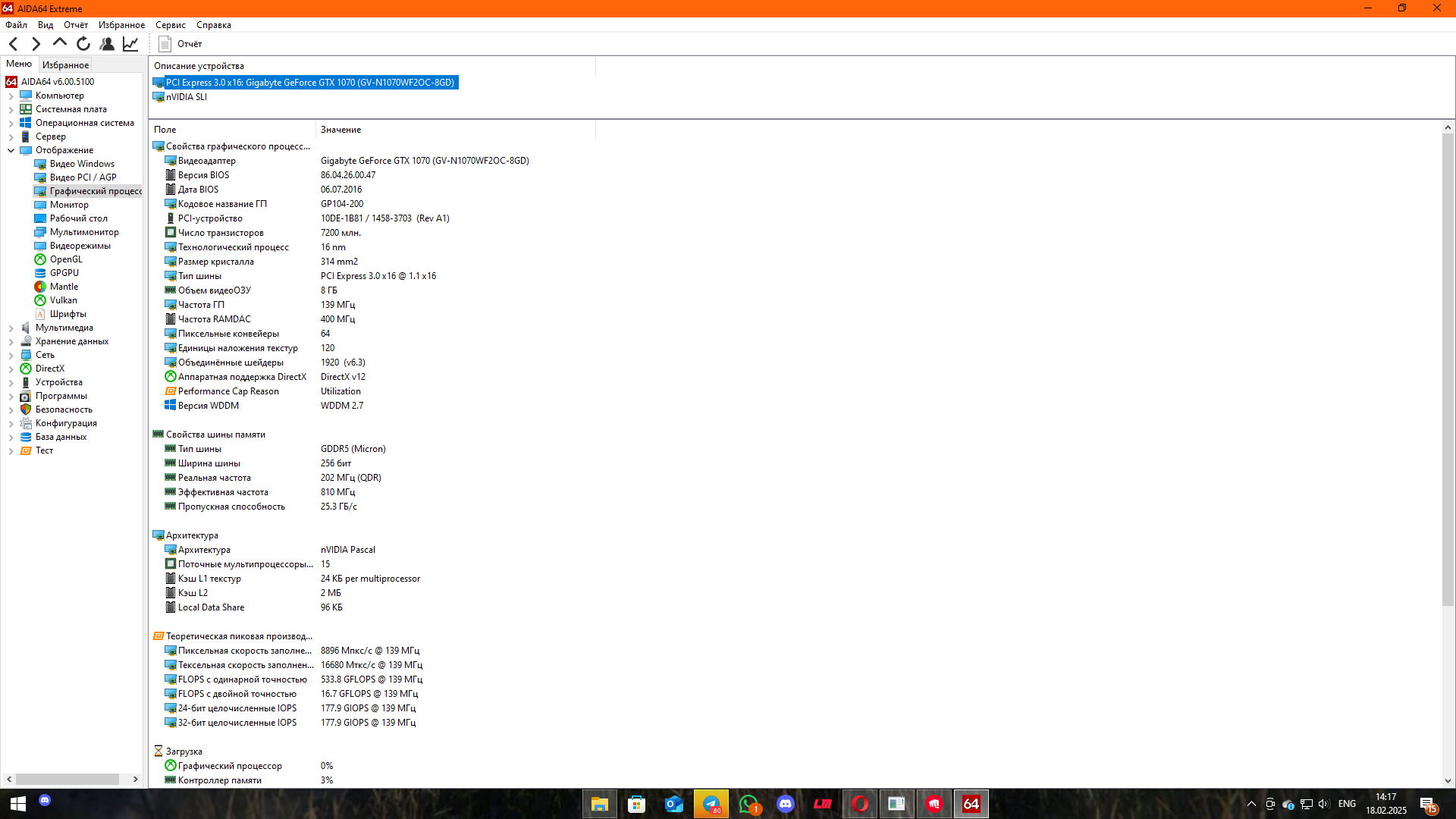
Task: Open the user manager toolbar icon
Action: point(107,44)
